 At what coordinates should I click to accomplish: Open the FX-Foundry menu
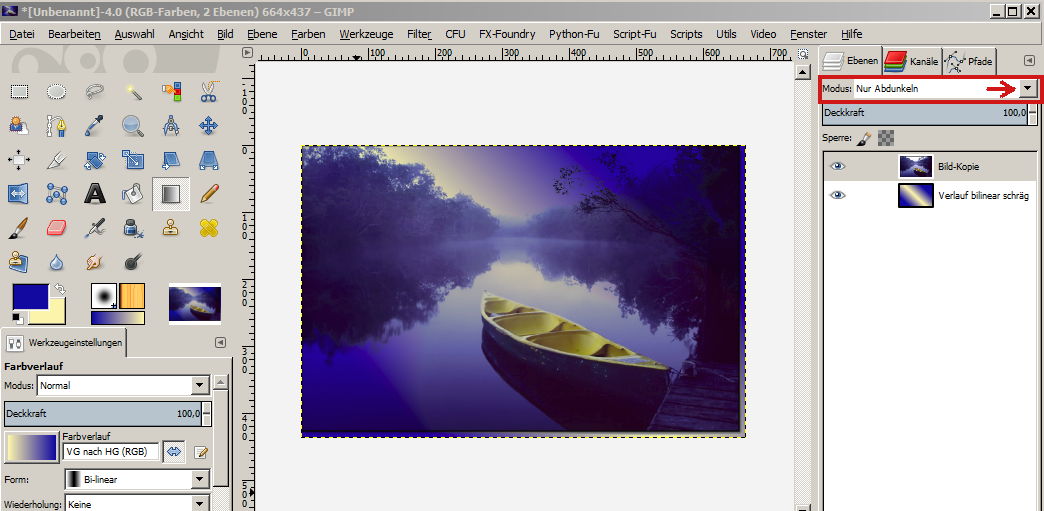[x=507, y=34]
